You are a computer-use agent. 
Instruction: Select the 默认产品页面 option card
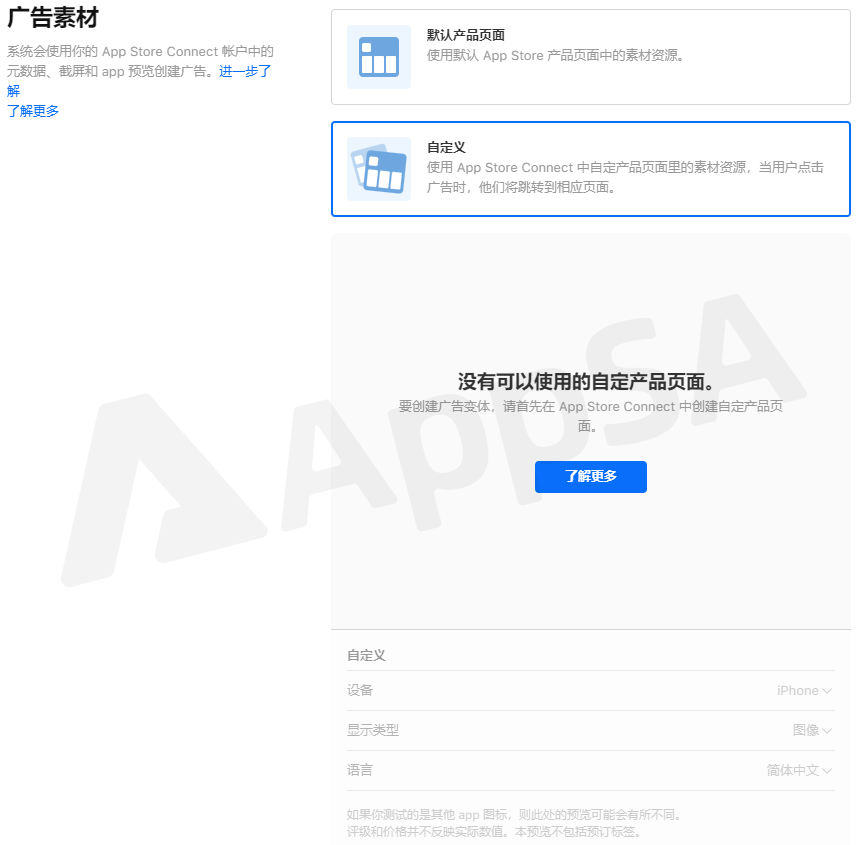tap(590, 57)
